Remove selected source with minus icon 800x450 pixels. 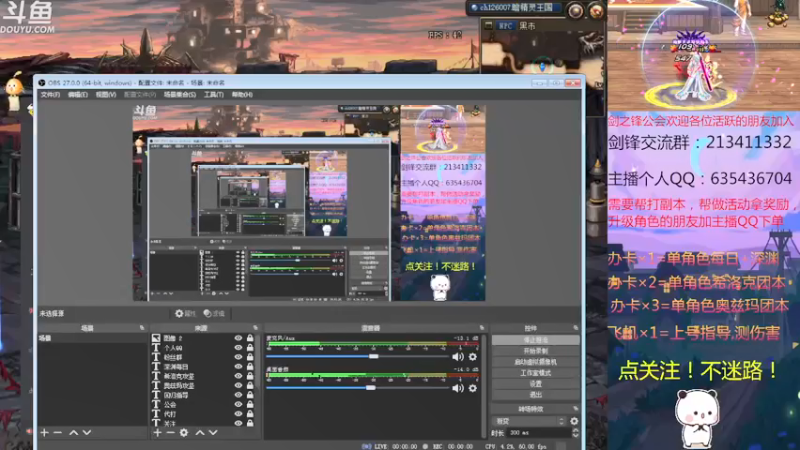(x=170, y=433)
